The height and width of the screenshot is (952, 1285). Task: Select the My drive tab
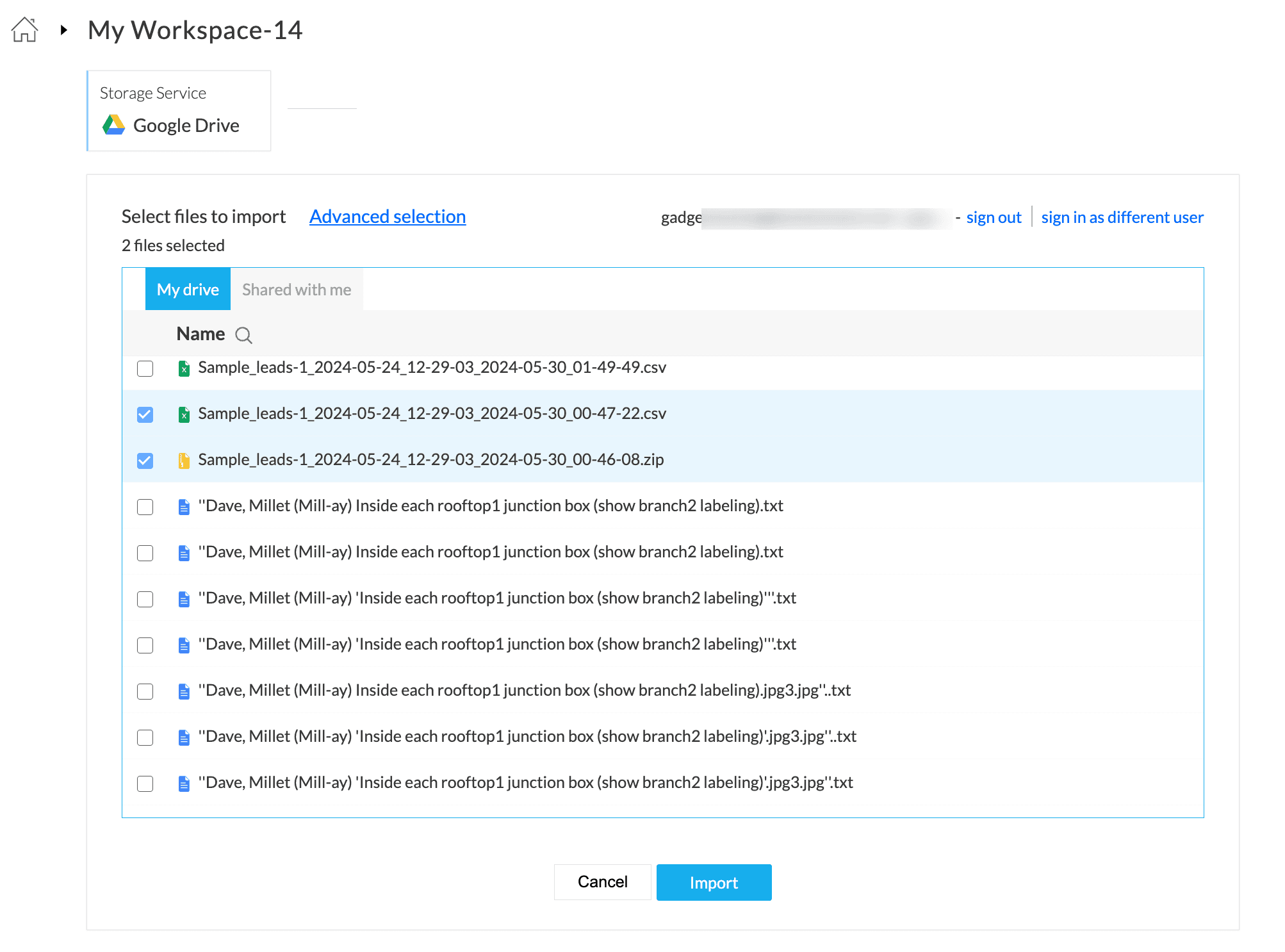coord(188,290)
